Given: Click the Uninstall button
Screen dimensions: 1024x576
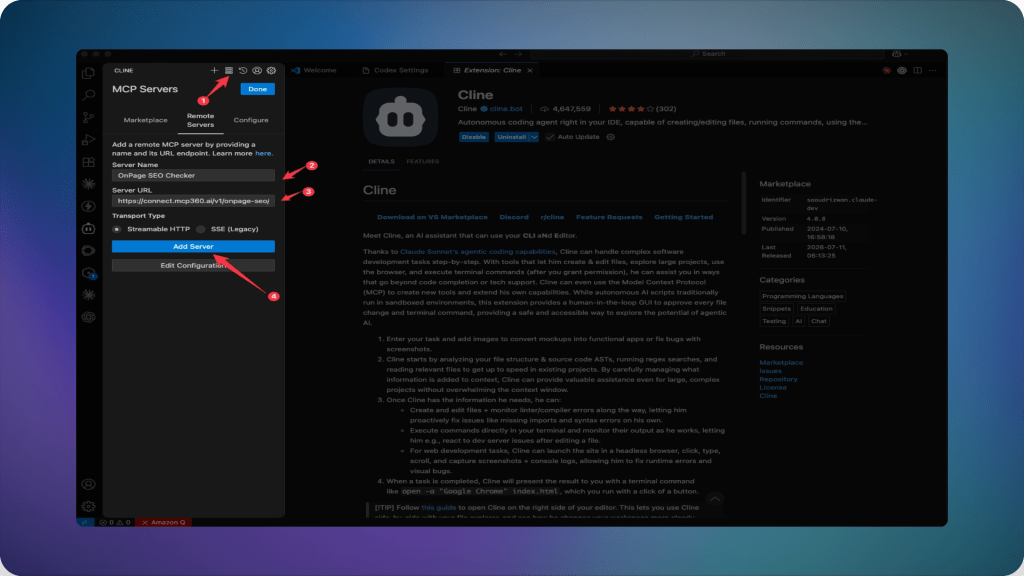Looking at the screenshot, I should coord(511,137).
